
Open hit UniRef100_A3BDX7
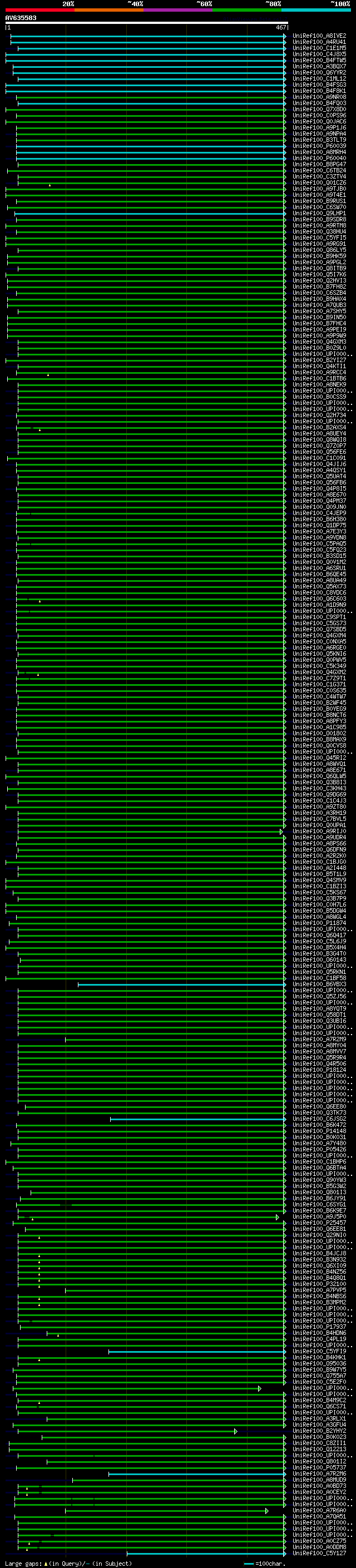319,66
